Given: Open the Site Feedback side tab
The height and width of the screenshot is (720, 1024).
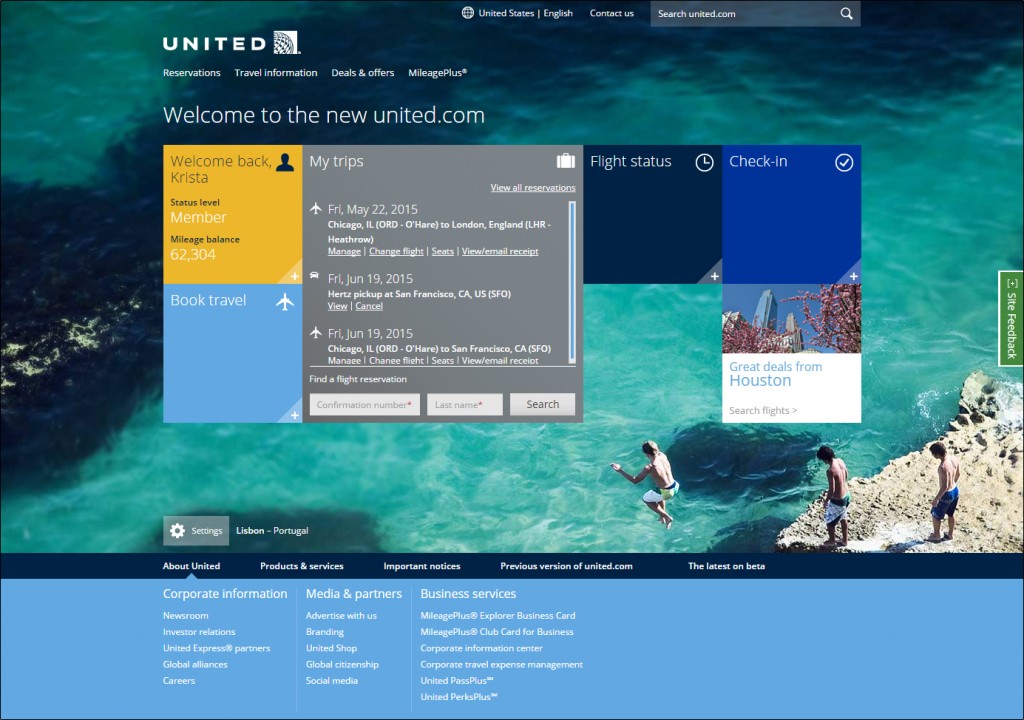Looking at the screenshot, I should point(1010,318).
